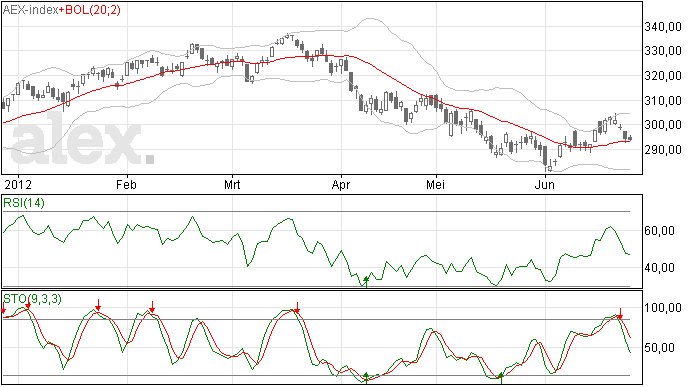Click the red stochastic sell arrow in early February

pyautogui.click(x=152, y=307)
